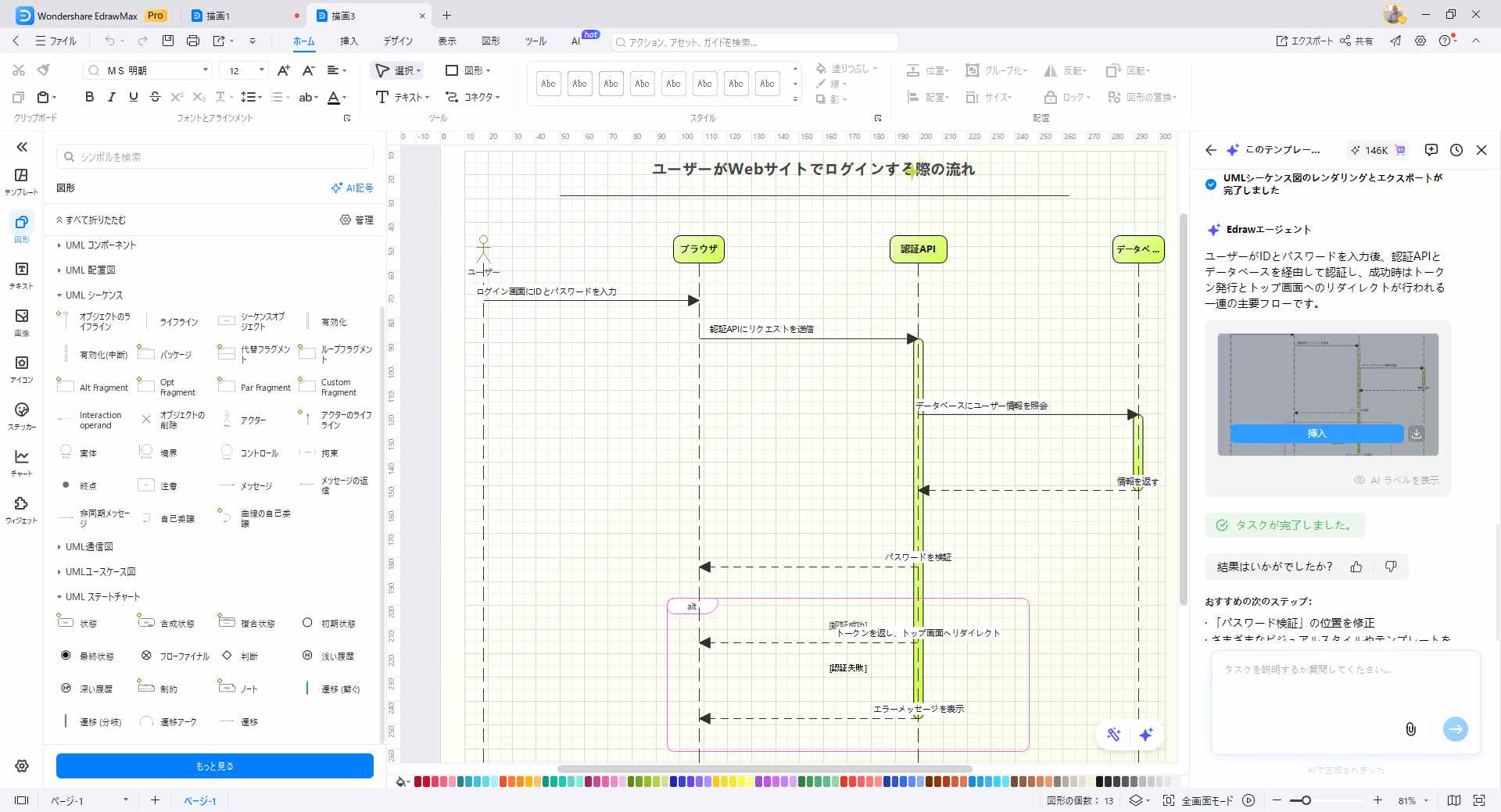The height and width of the screenshot is (812, 1501).
Task: Click the Italic formatting icon
Action: click(x=111, y=97)
